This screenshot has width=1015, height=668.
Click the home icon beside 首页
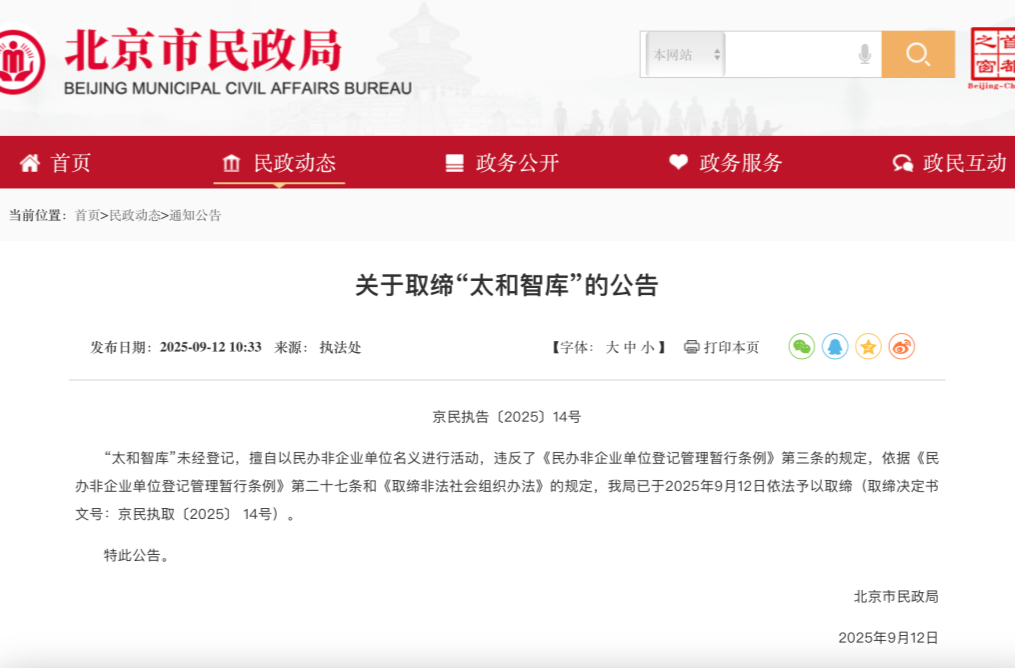click(x=30, y=162)
